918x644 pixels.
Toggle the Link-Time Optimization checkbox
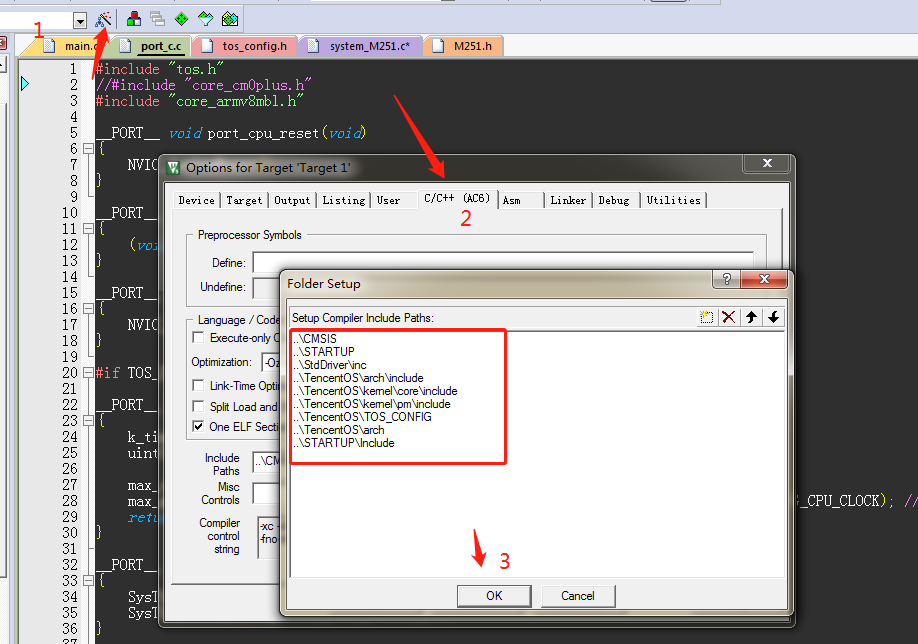(198, 386)
